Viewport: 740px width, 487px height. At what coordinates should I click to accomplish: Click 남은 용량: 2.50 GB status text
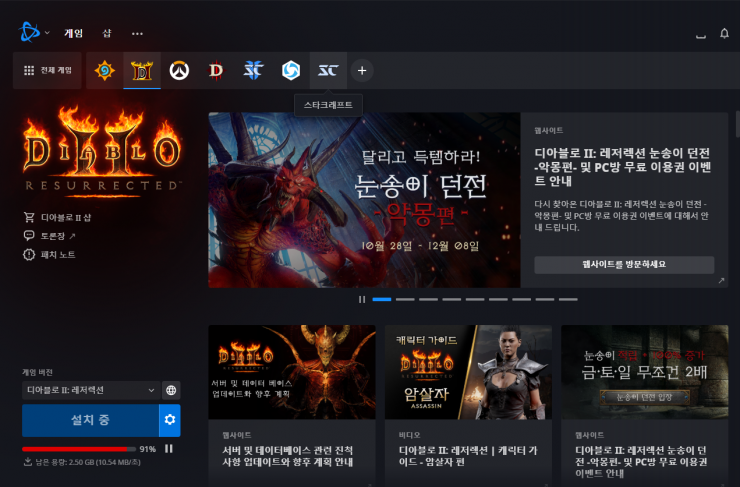[88, 462]
